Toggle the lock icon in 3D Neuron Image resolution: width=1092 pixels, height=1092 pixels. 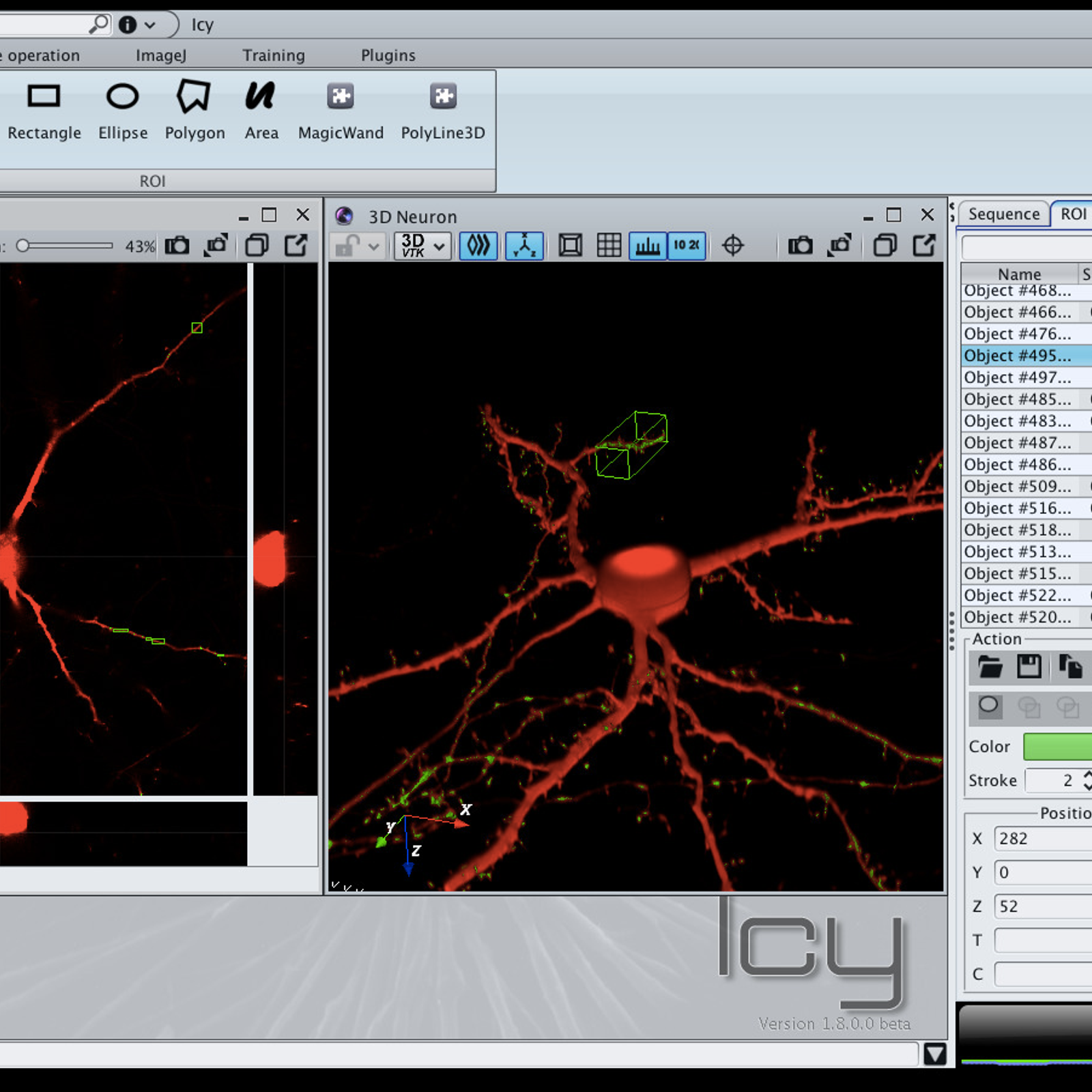click(x=347, y=246)
